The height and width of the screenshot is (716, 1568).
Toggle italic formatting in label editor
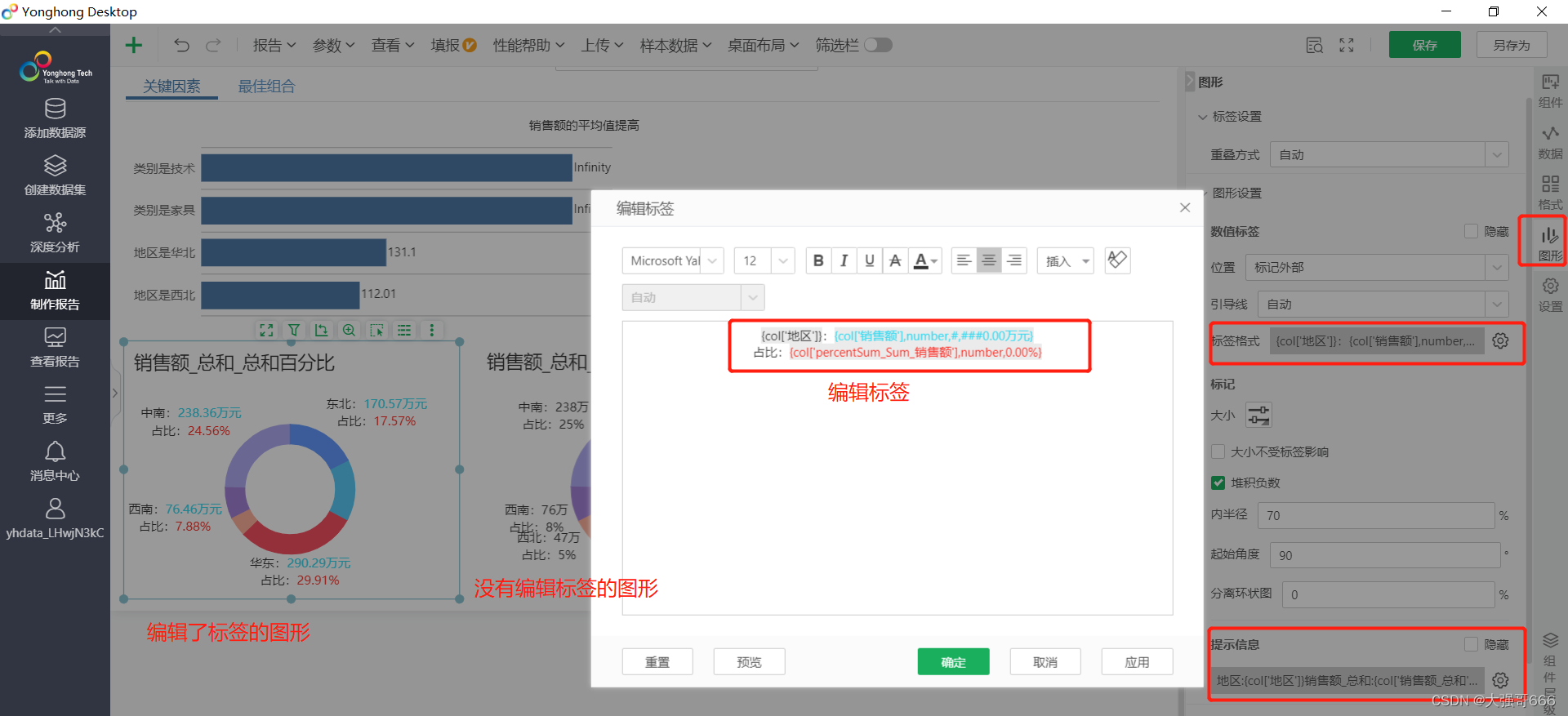[844, 260]
